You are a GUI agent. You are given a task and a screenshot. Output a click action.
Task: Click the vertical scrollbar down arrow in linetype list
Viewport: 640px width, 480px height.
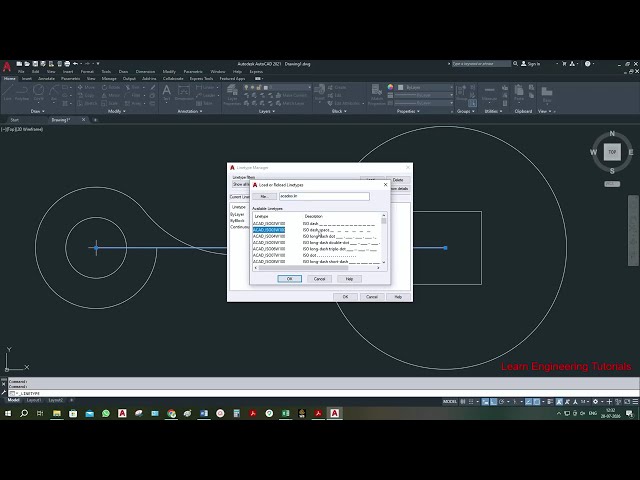(384, 262)
